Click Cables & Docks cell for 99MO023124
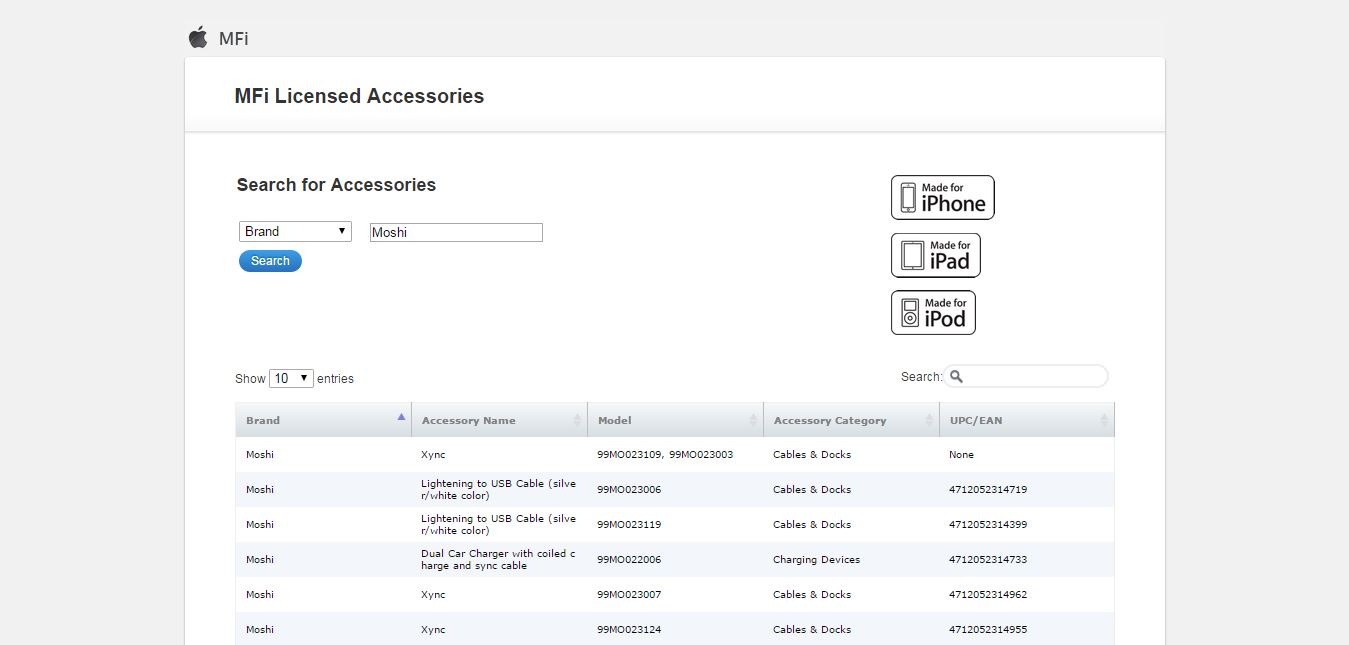Screen dimensions: 1349x645 coord(812,630)
